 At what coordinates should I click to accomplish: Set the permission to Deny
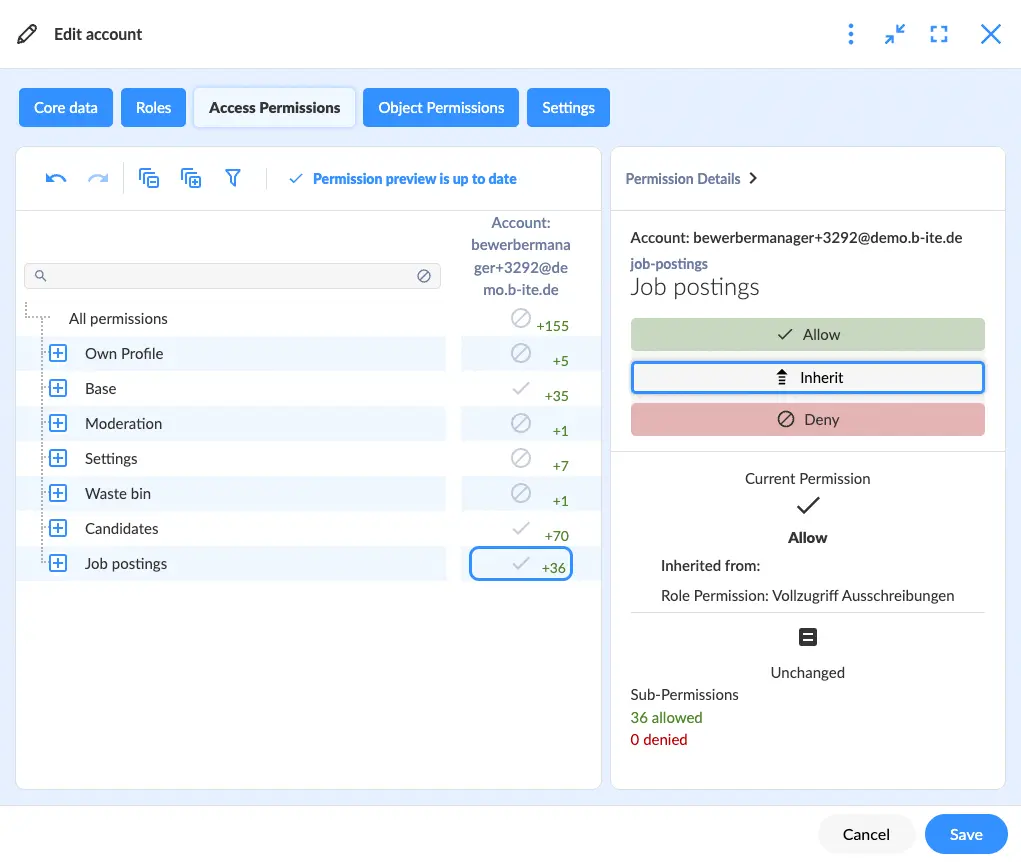pyautogui.click(x=807, y=419)
